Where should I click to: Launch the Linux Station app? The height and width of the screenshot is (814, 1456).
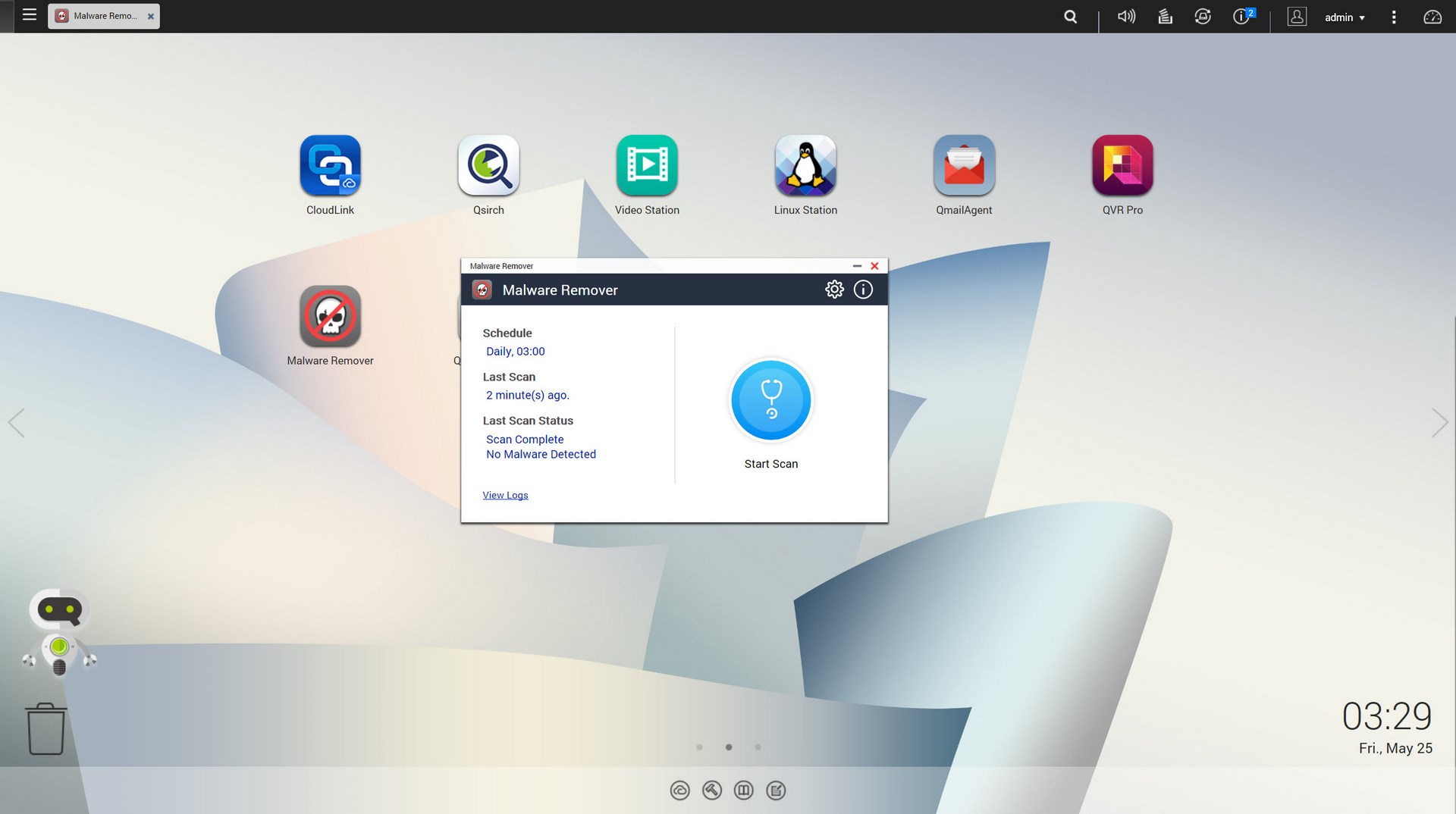tap(805, 165)
